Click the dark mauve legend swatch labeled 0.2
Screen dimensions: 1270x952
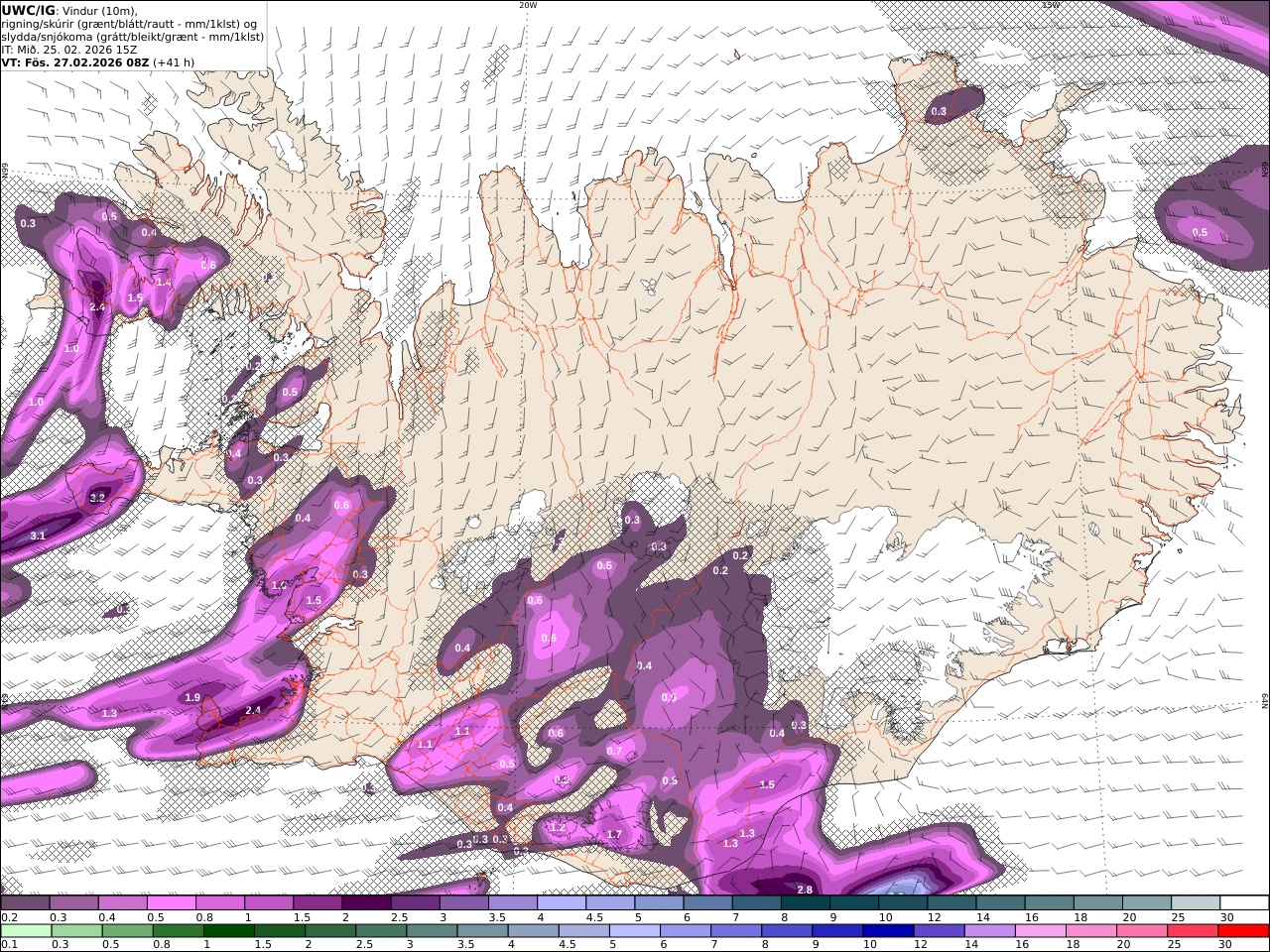pyautogui.click(x=25, y=903)
